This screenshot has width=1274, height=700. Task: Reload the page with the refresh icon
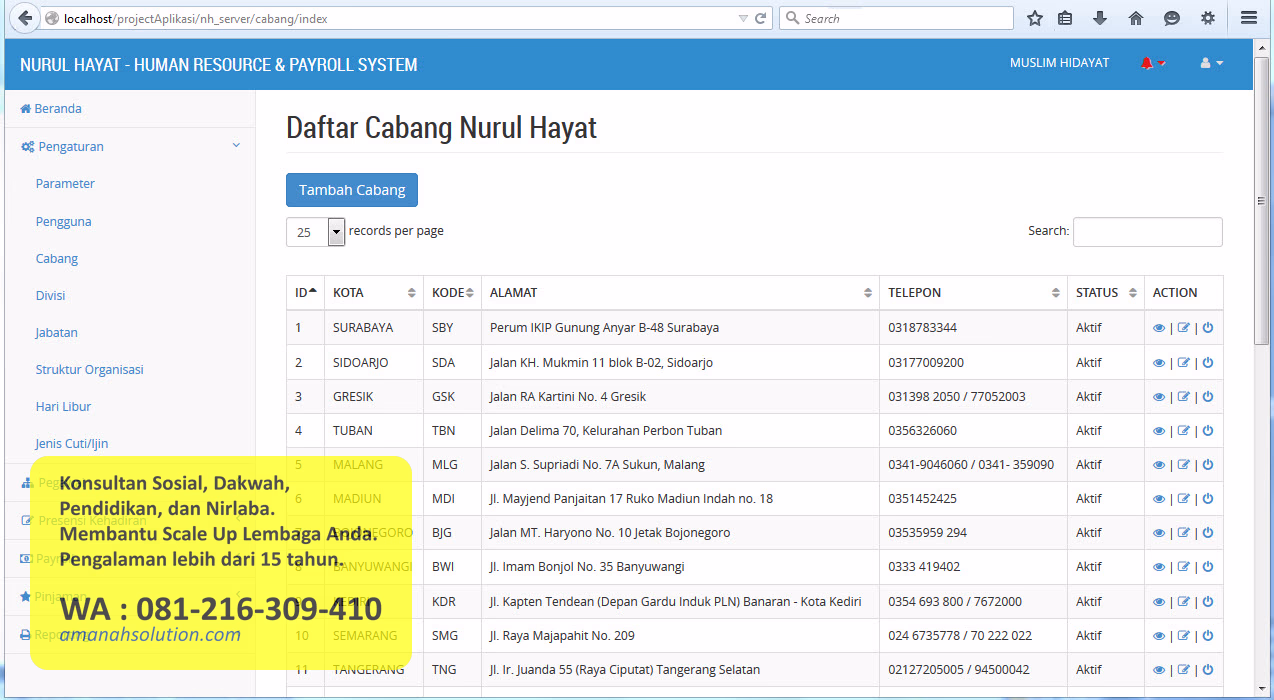point(761,18)
